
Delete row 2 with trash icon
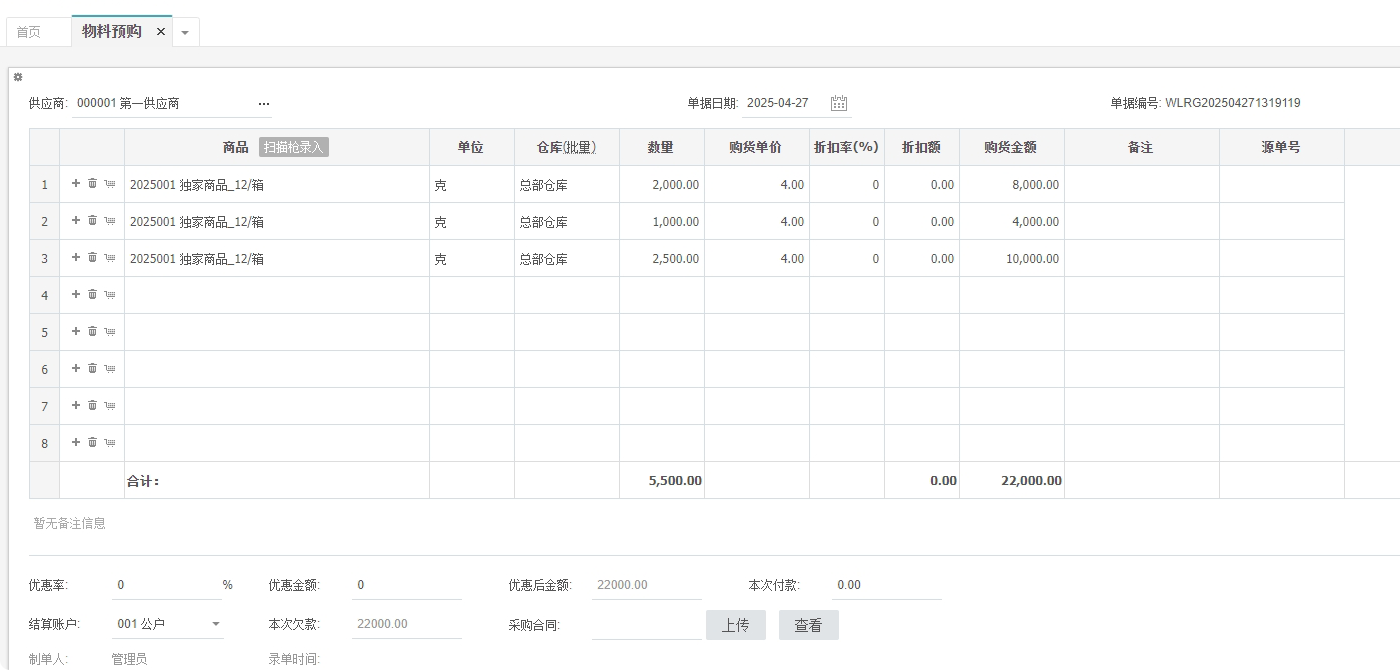(92, 220)
